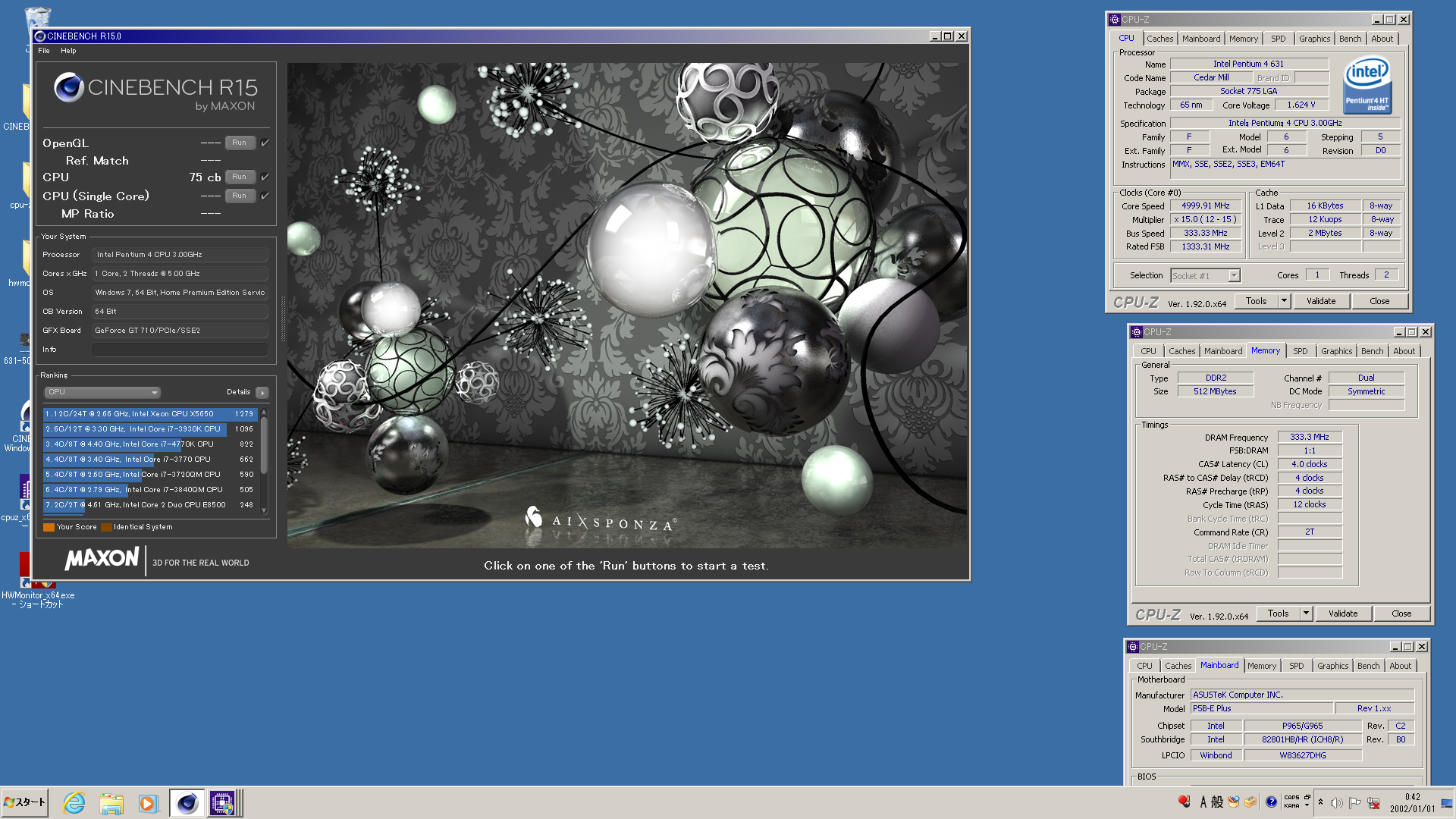Screen dimensions: 1456x819
Task: Switch to CPU-Z taskbar icon
Action: (x=223, y=802)
